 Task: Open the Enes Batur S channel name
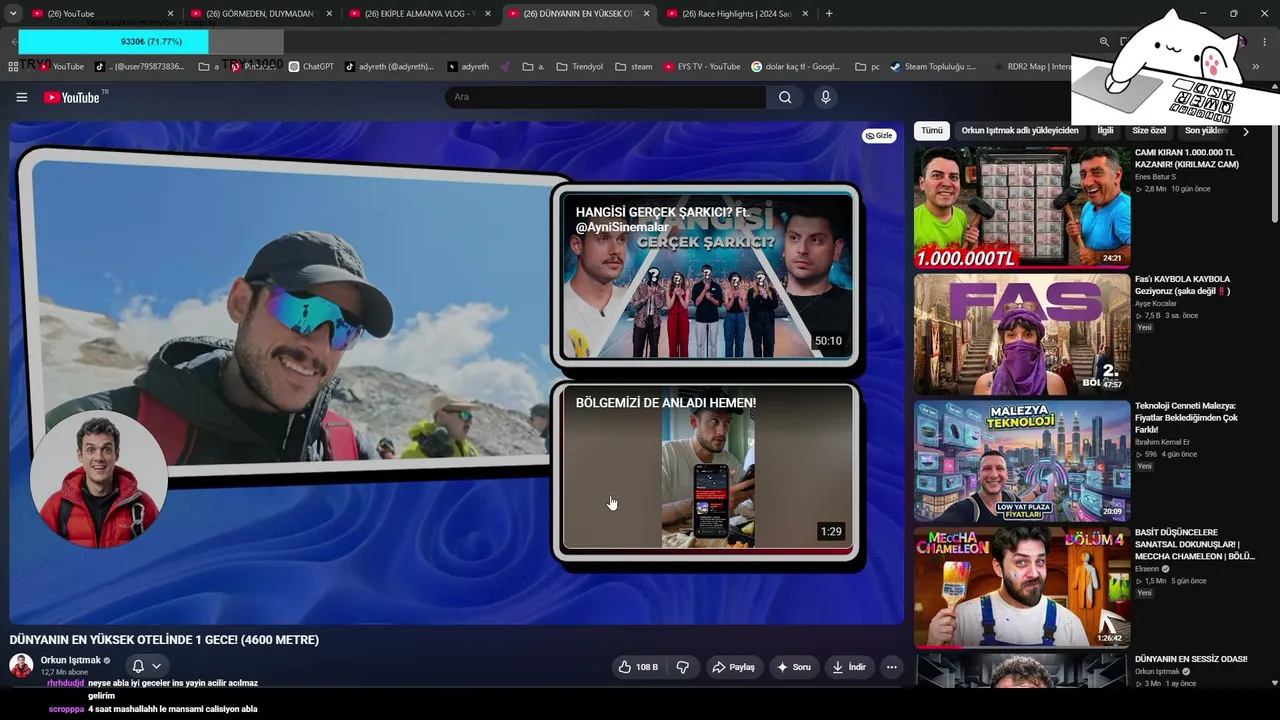(x=1155, y=177)
